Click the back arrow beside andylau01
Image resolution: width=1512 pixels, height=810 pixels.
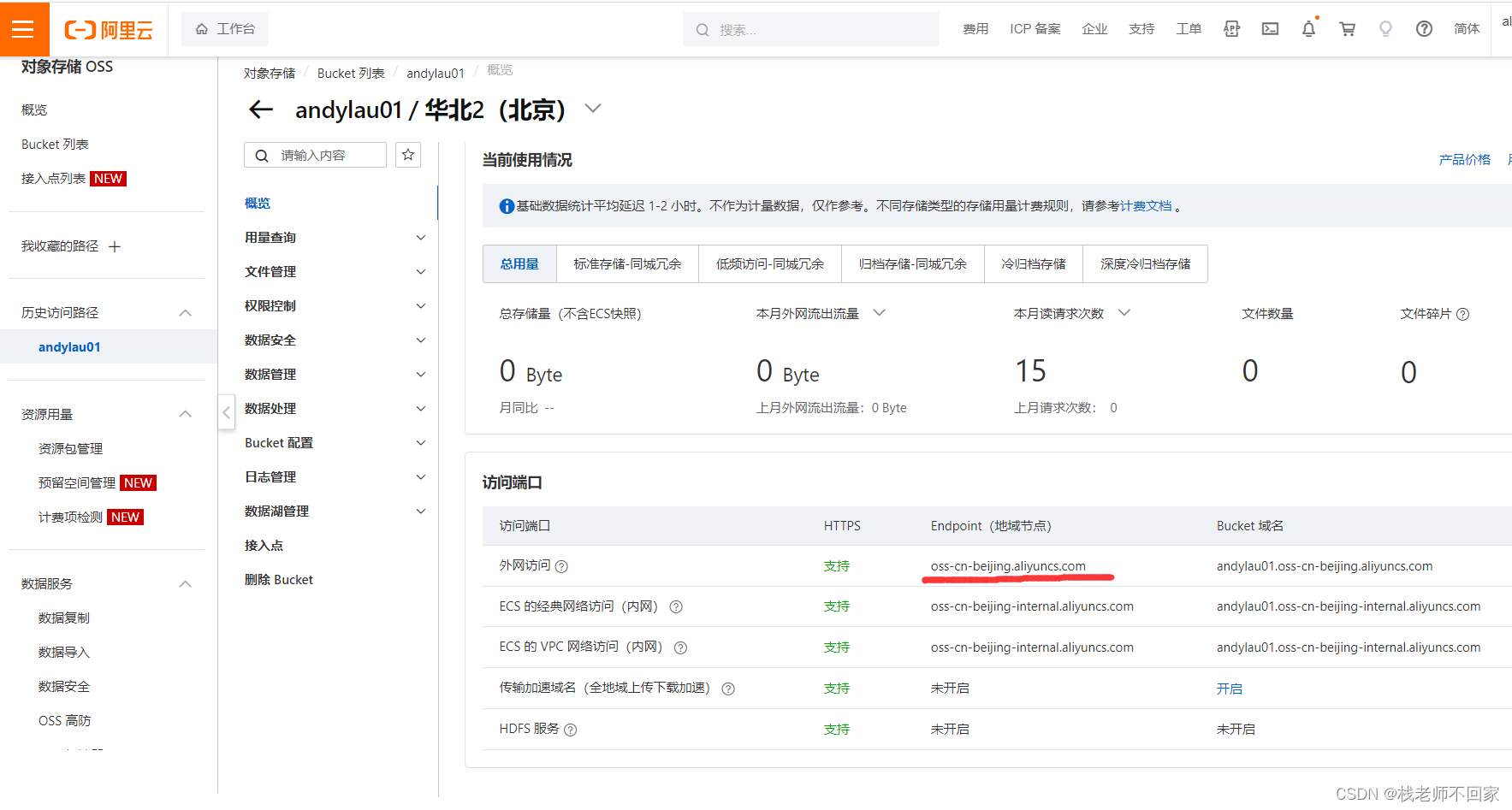260,109
